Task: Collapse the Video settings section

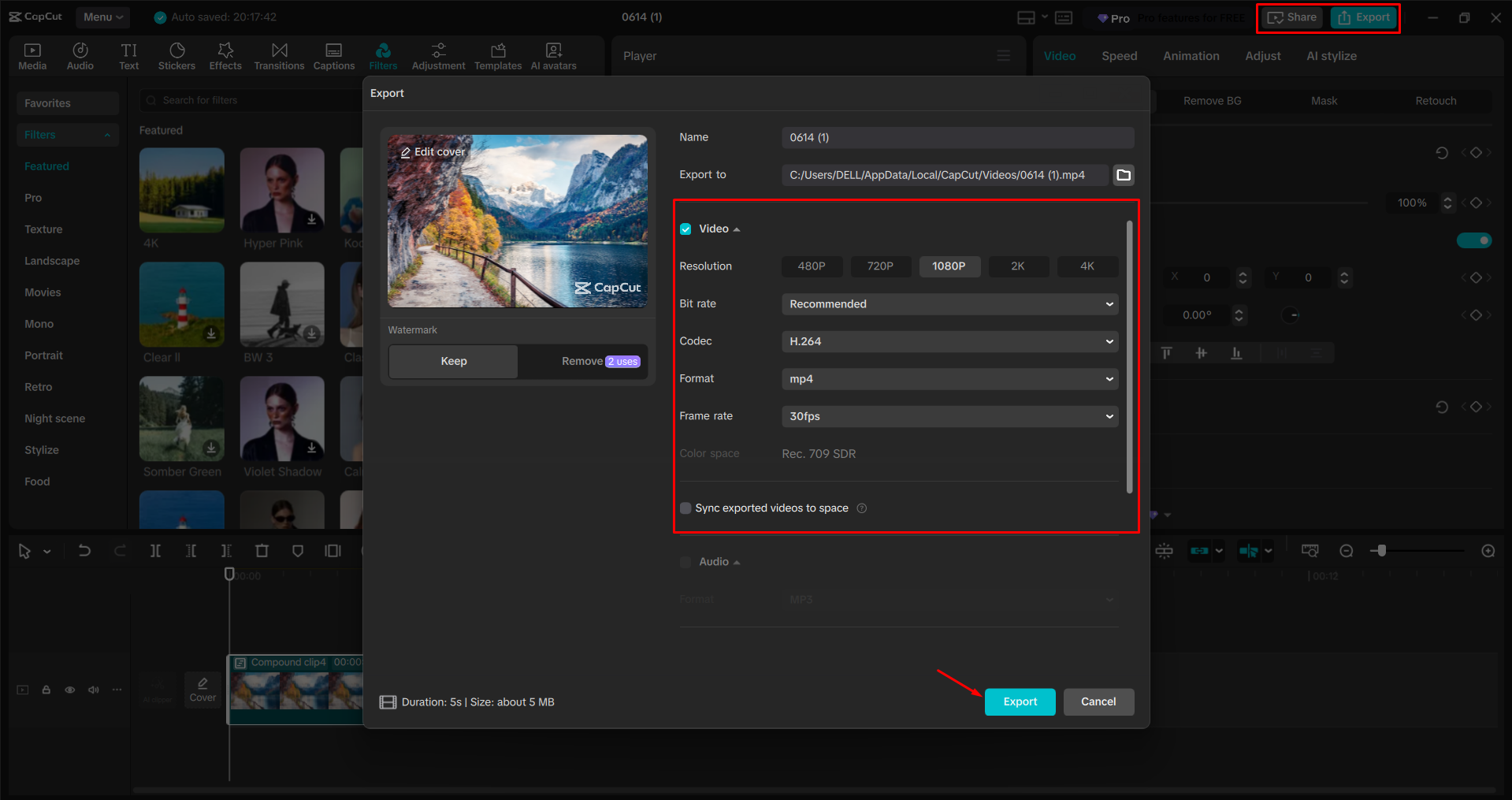Action: 737,229
